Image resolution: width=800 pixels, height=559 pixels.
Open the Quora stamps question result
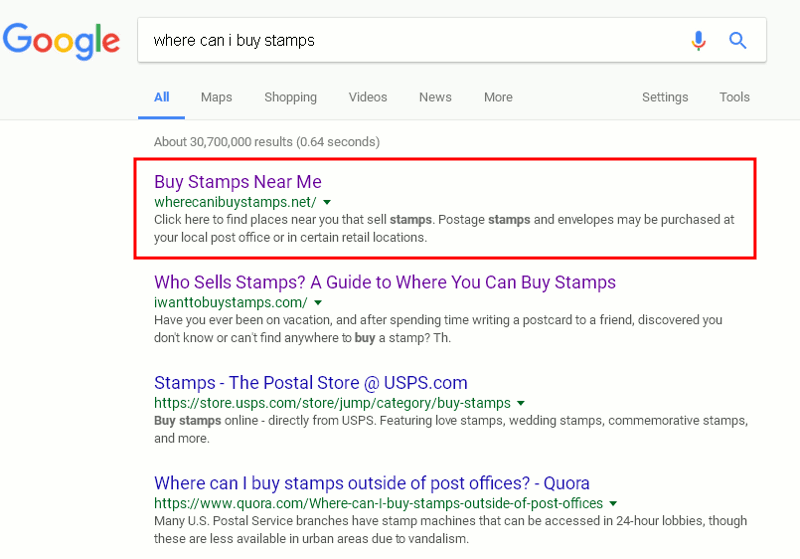coord(372,483)
